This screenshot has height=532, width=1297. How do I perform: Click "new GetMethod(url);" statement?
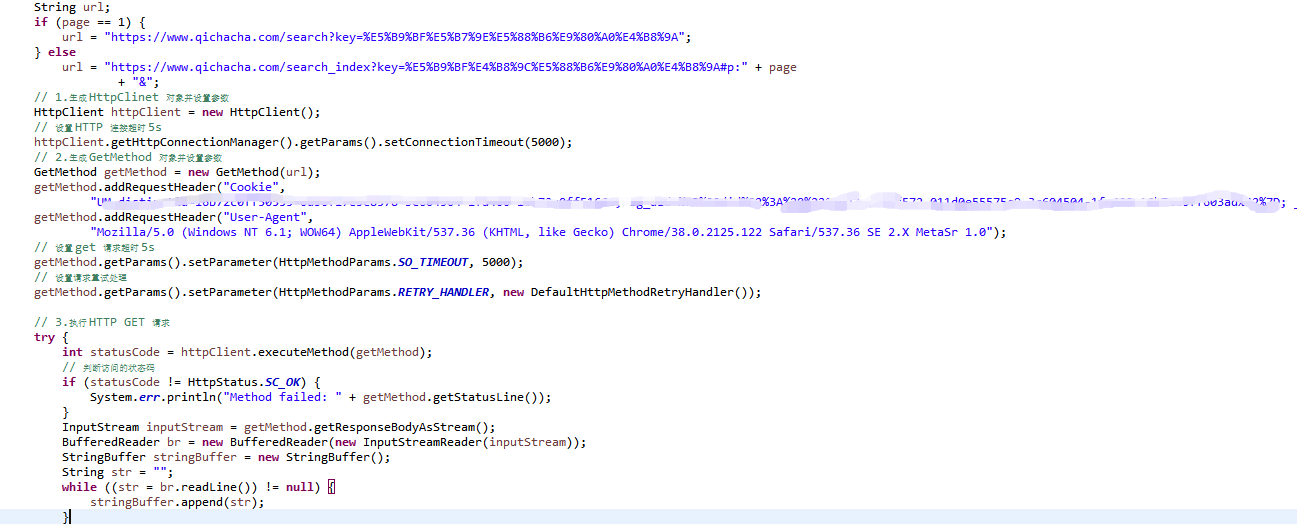(x=177, y=172)
